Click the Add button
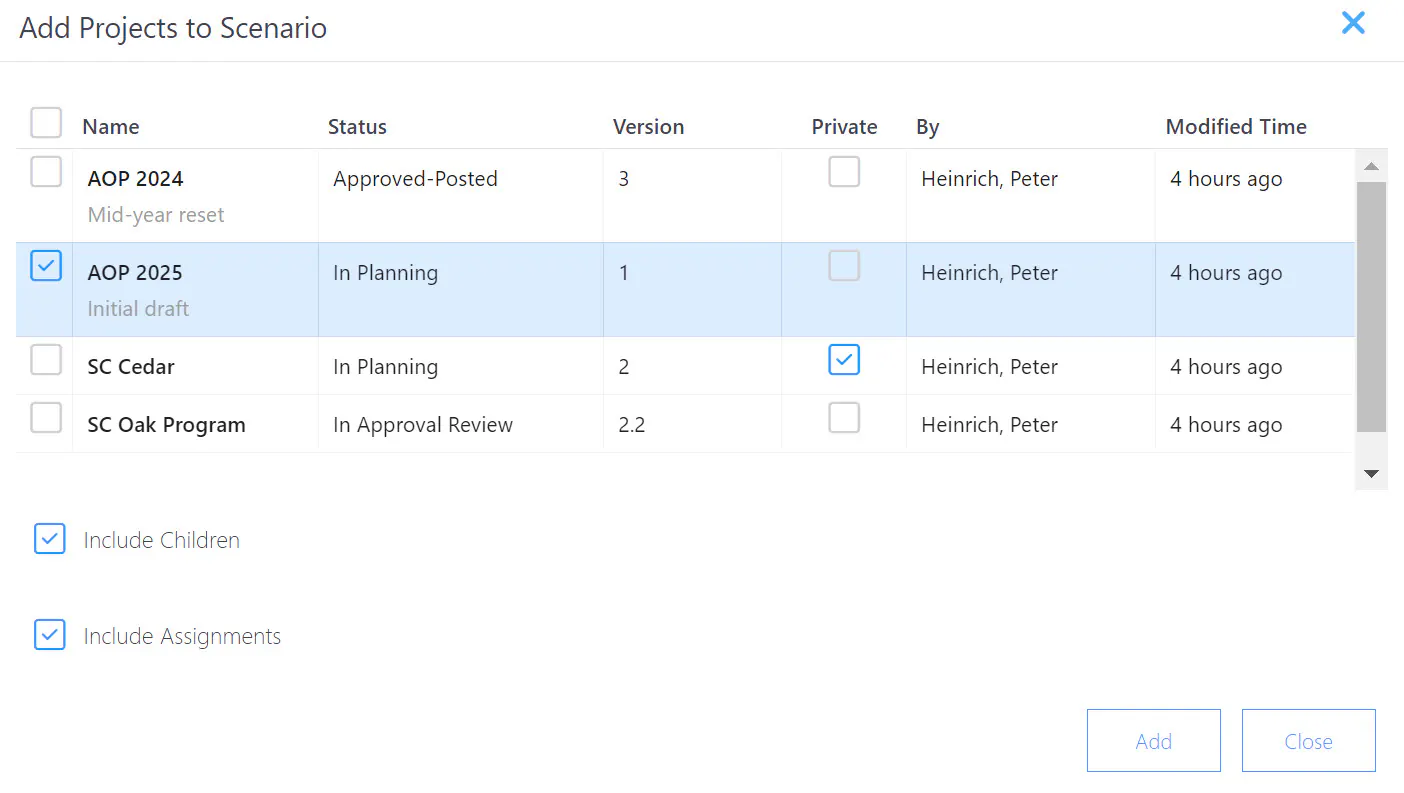The width and height of the screenshot is (1404, 793). coord(1154,741)
